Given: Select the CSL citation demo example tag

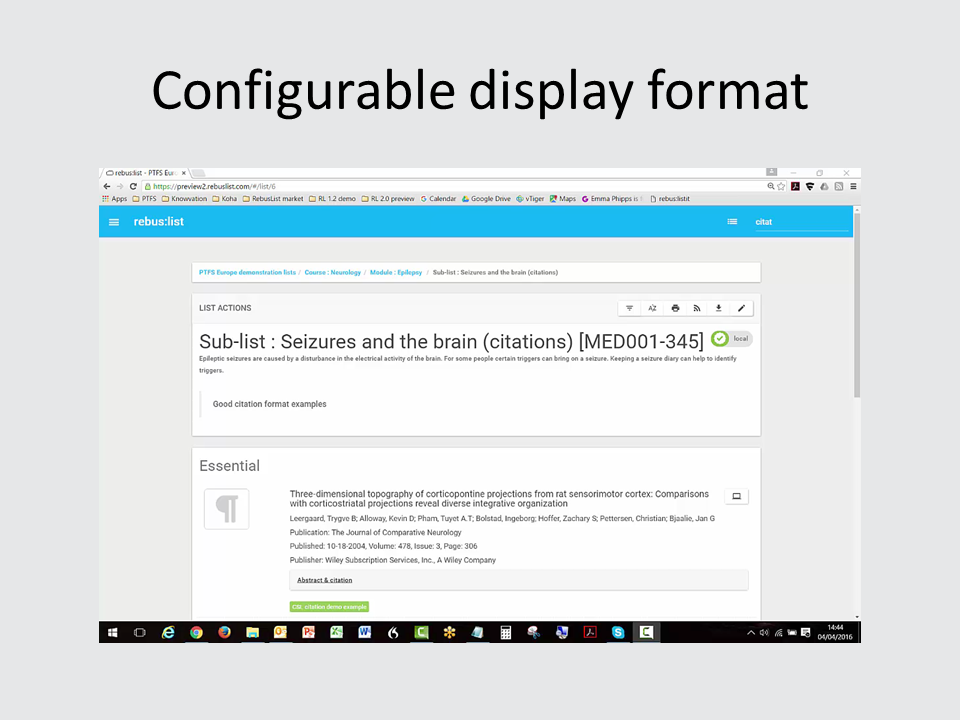Looking at the screenshot, I should coord(329,607).
